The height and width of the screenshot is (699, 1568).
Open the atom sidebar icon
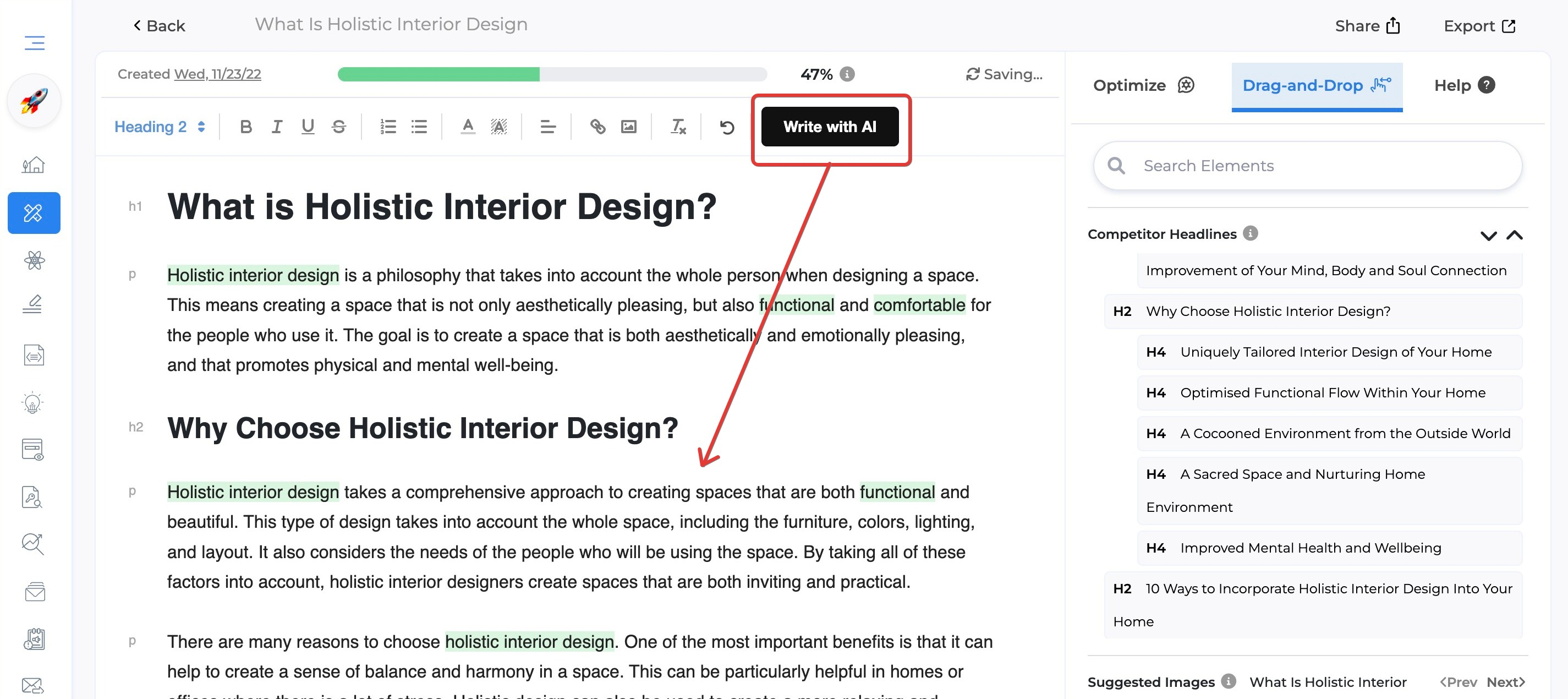point(34,260)
